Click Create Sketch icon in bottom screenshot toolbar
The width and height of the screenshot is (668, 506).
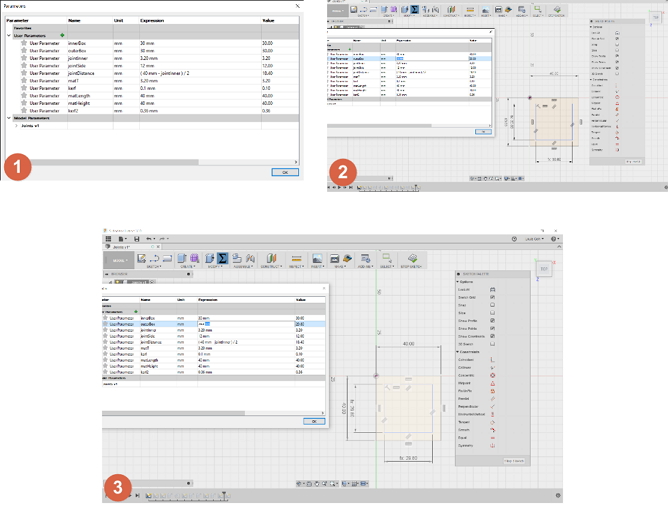click(141, 258)
